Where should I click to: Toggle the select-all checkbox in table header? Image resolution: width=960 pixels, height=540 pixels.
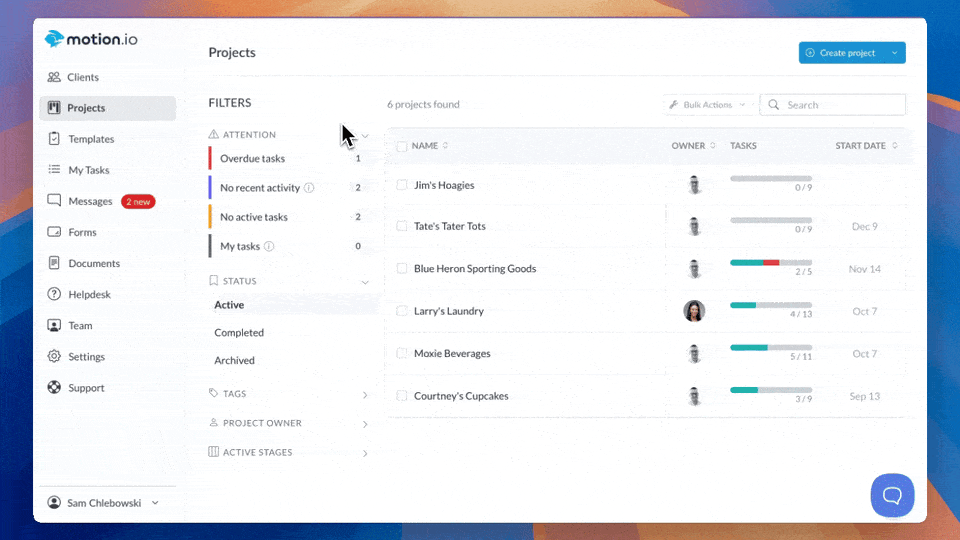point(402,146)
